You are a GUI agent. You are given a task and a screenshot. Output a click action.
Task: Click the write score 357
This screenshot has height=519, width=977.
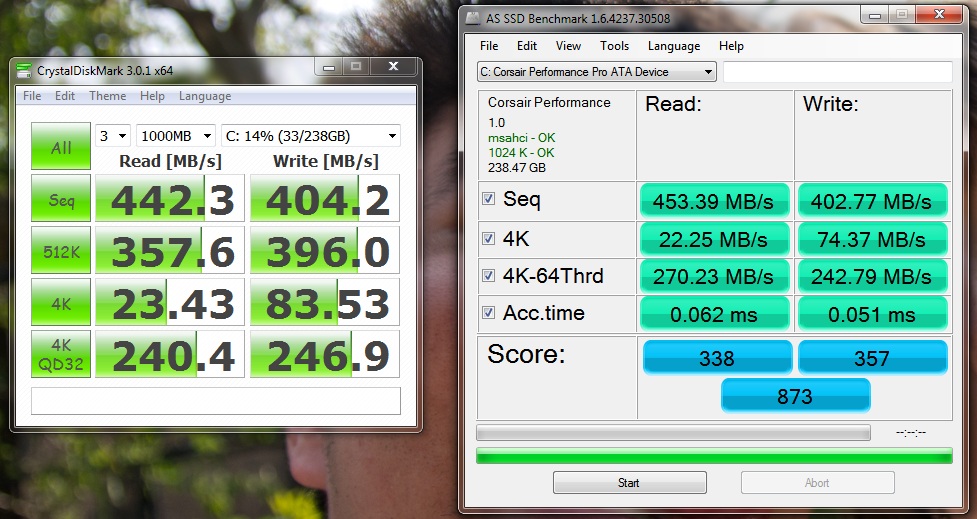tap(872, 358)
